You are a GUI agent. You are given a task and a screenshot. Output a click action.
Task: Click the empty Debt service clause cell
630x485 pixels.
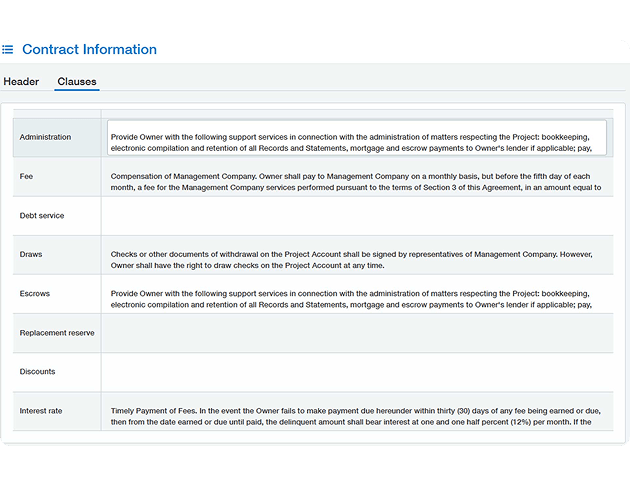[357, 216]
